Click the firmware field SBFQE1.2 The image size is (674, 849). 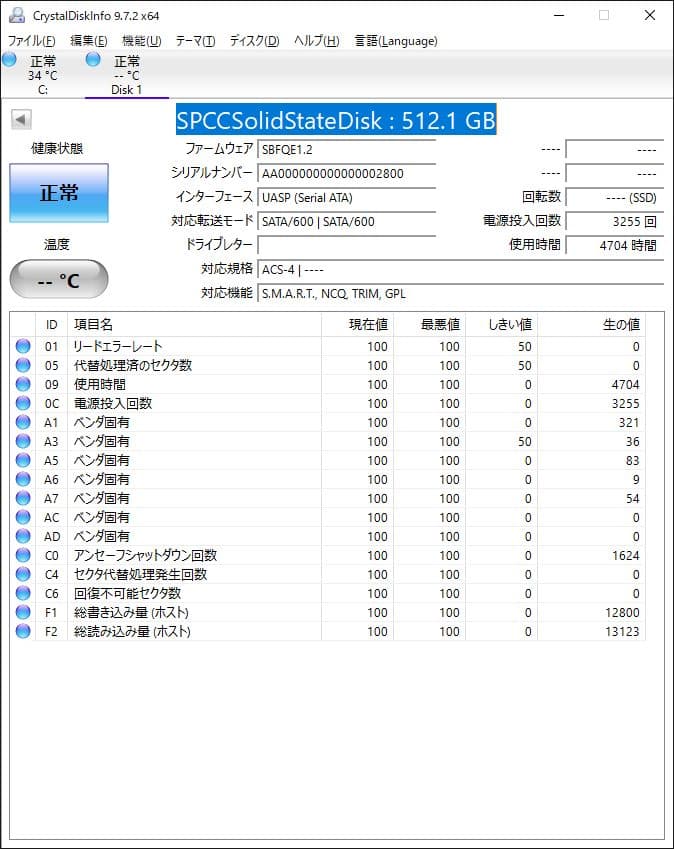346,149
